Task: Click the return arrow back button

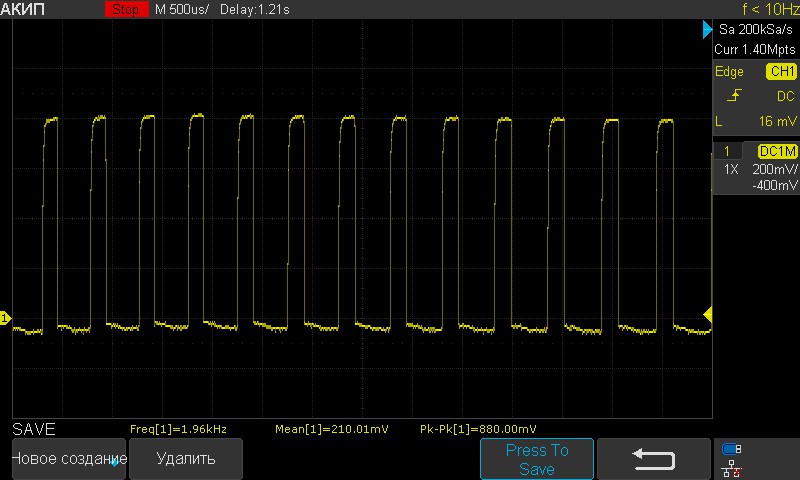Action: 654,459
